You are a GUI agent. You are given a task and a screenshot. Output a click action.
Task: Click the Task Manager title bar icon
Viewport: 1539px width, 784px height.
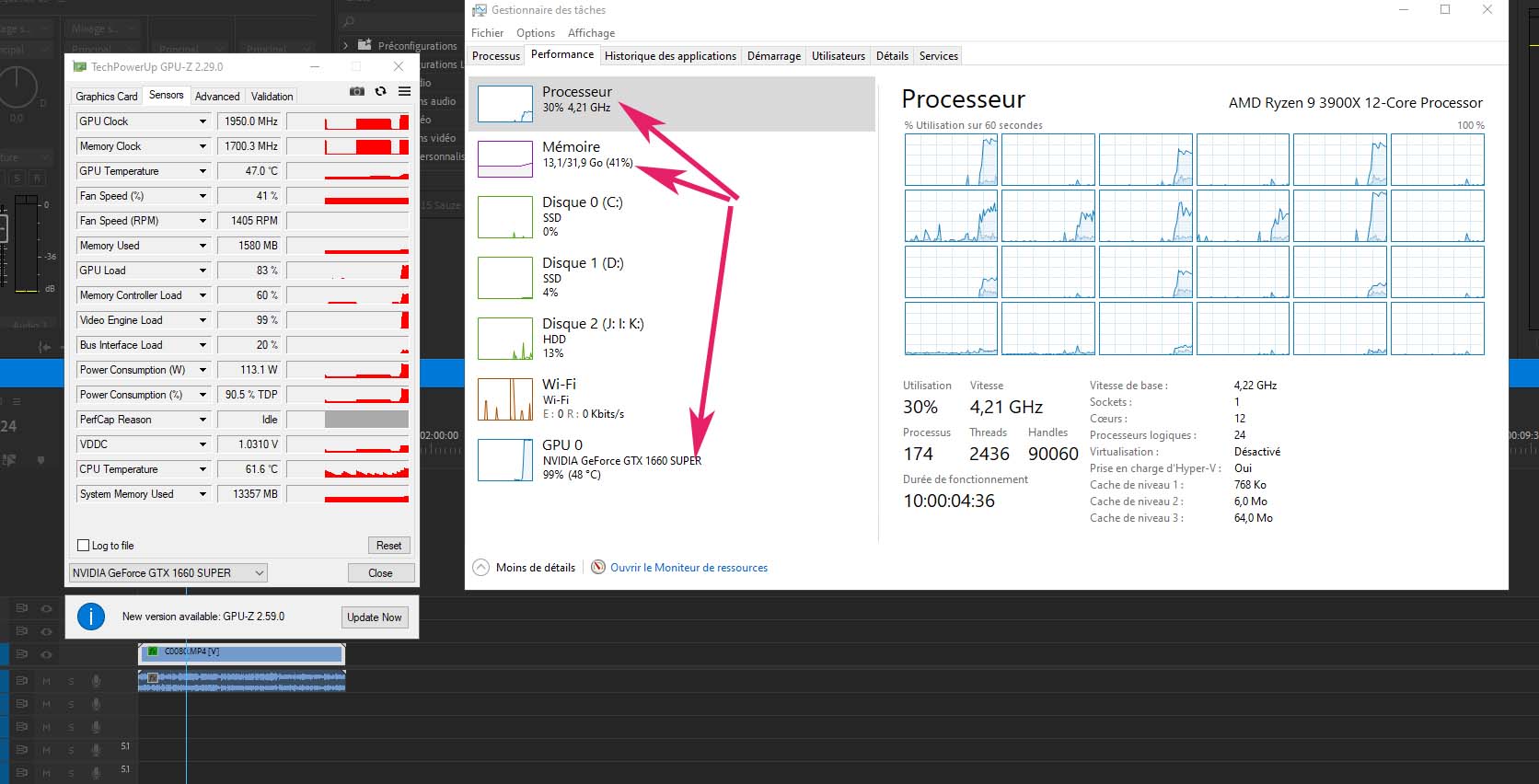coord(479,10)
